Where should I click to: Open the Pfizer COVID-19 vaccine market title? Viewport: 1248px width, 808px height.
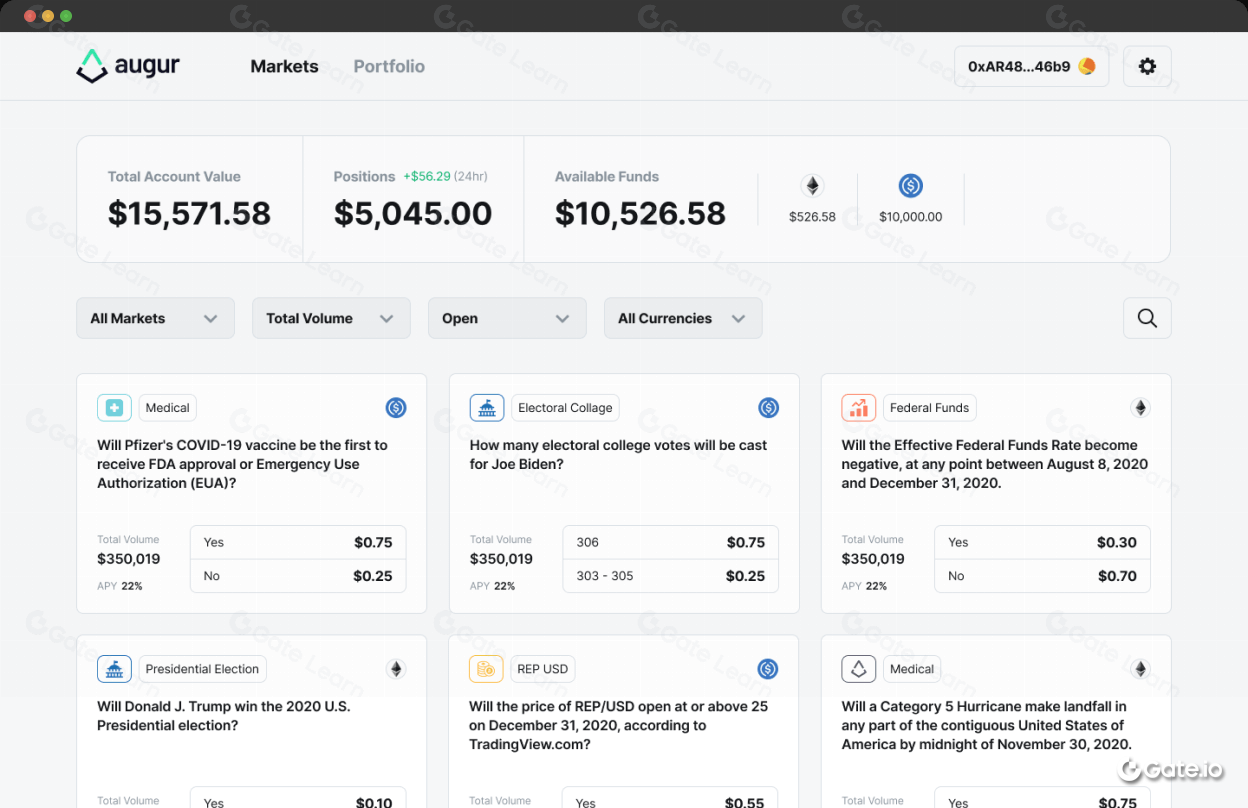tap(242, 464)
